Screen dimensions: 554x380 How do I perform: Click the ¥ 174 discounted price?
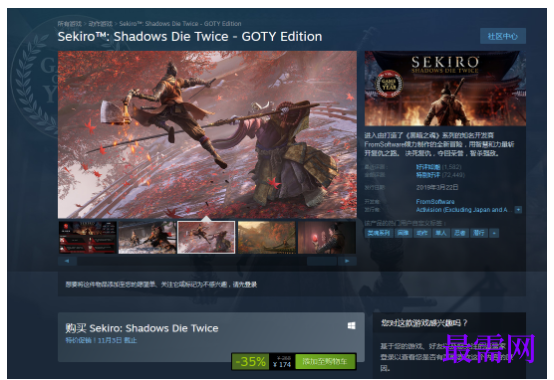point(282,364)
